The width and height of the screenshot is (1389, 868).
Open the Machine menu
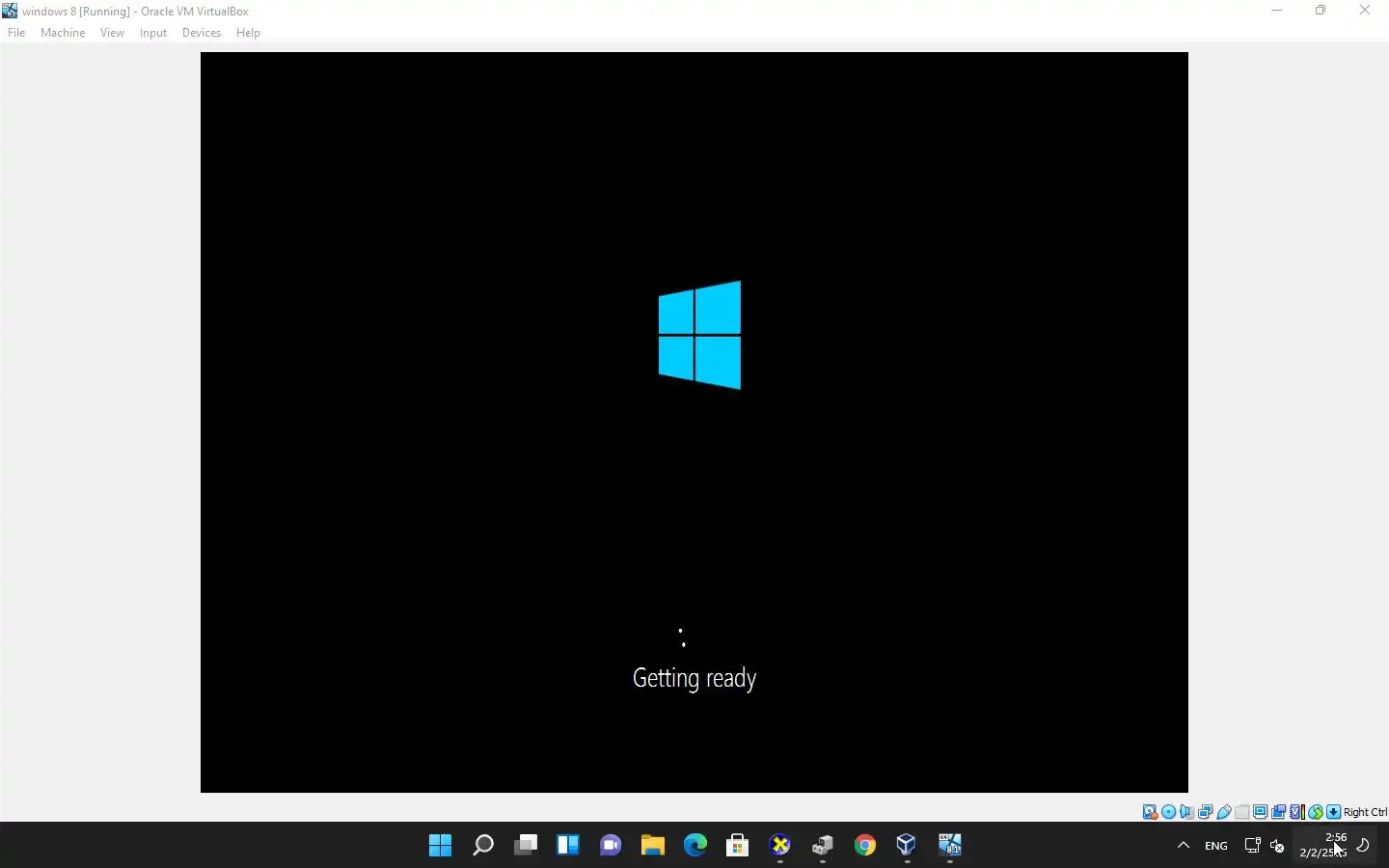click(63, 33)
